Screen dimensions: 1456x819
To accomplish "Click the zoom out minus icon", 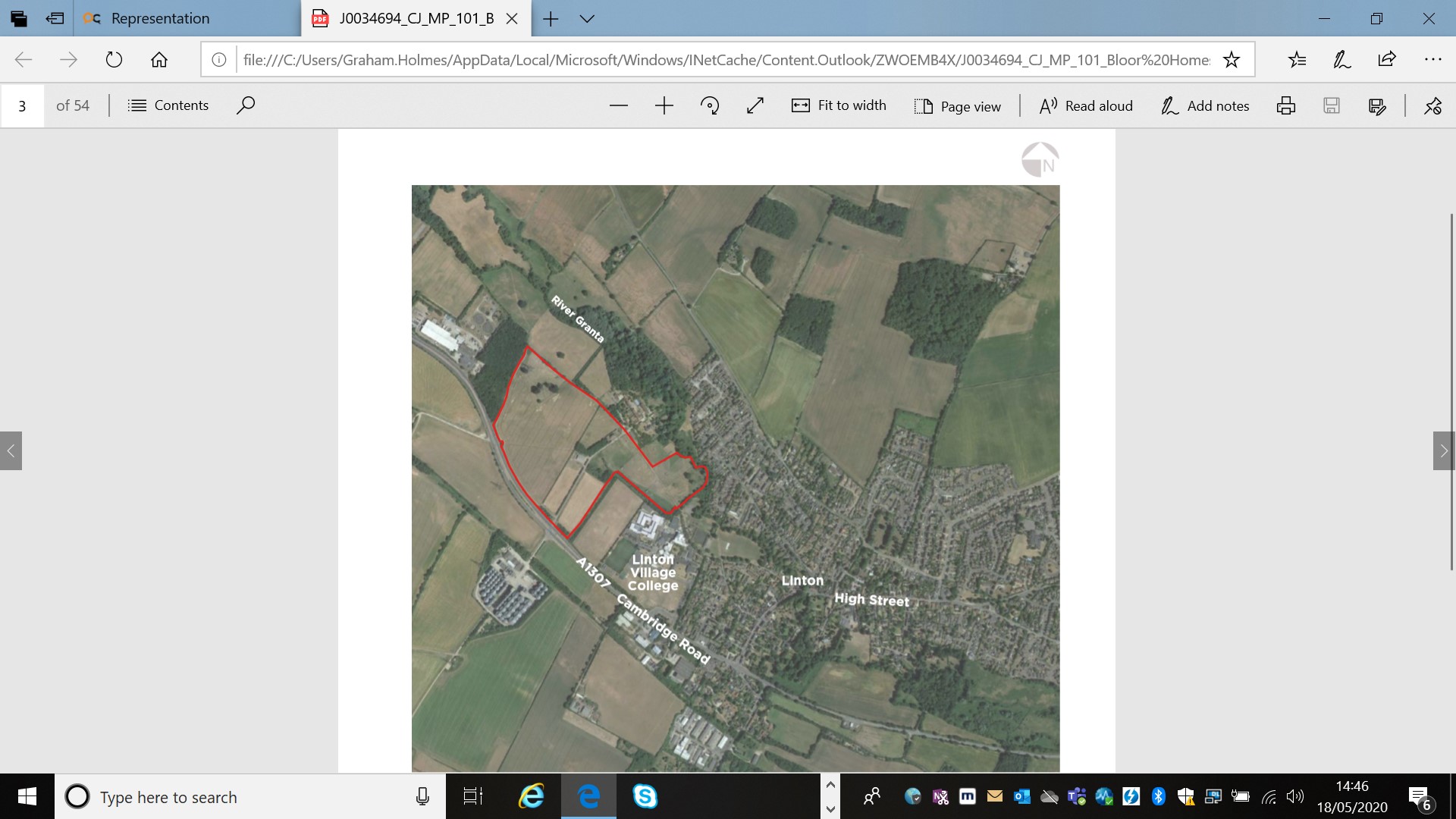I will point(618,105).
